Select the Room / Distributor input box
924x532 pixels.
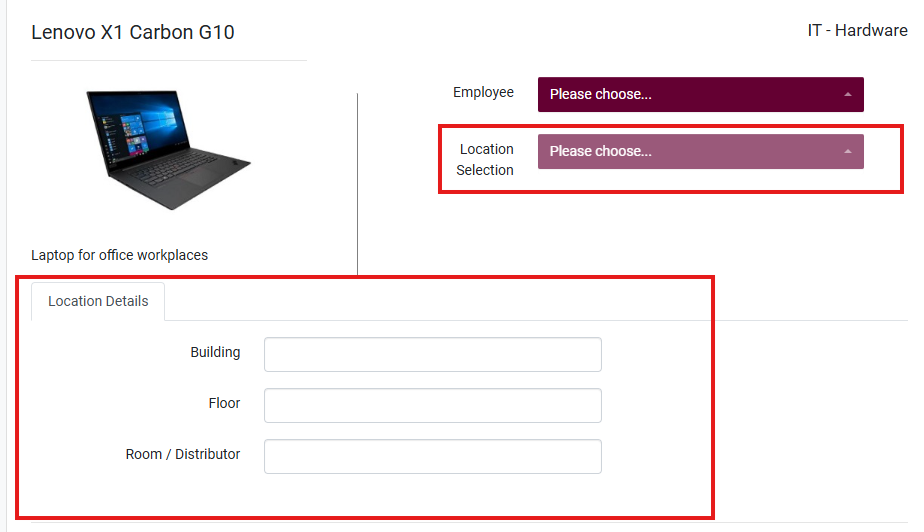point(432,456)
